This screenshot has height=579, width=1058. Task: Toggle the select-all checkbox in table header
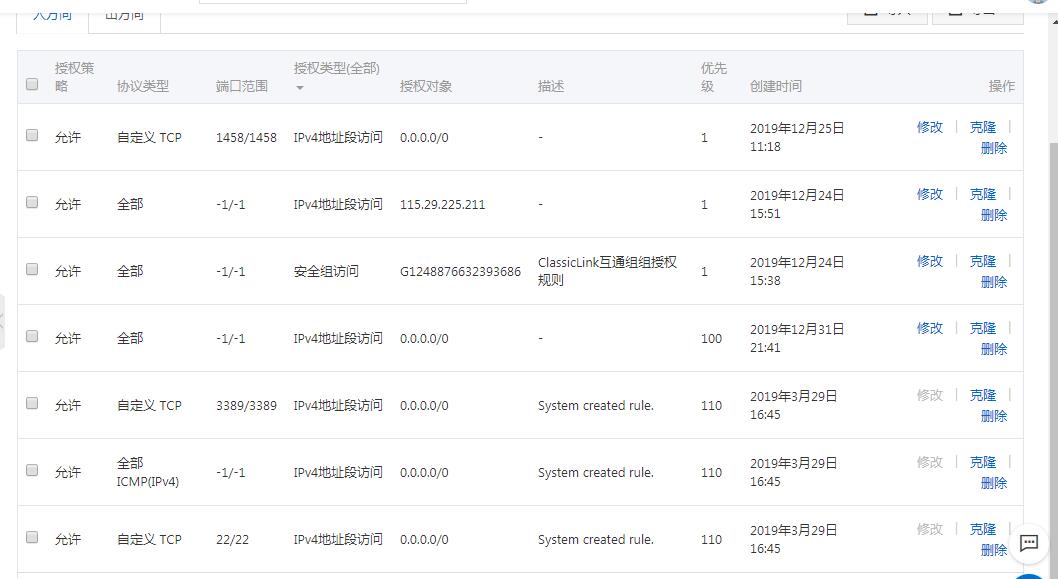(x=32, y=84)
